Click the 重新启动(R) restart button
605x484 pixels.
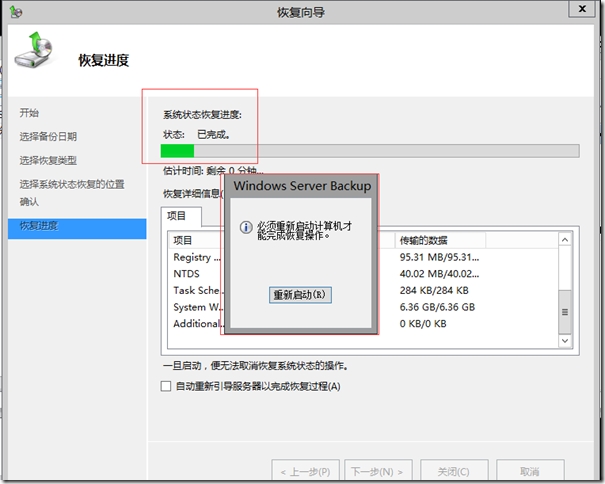point(300,295)
